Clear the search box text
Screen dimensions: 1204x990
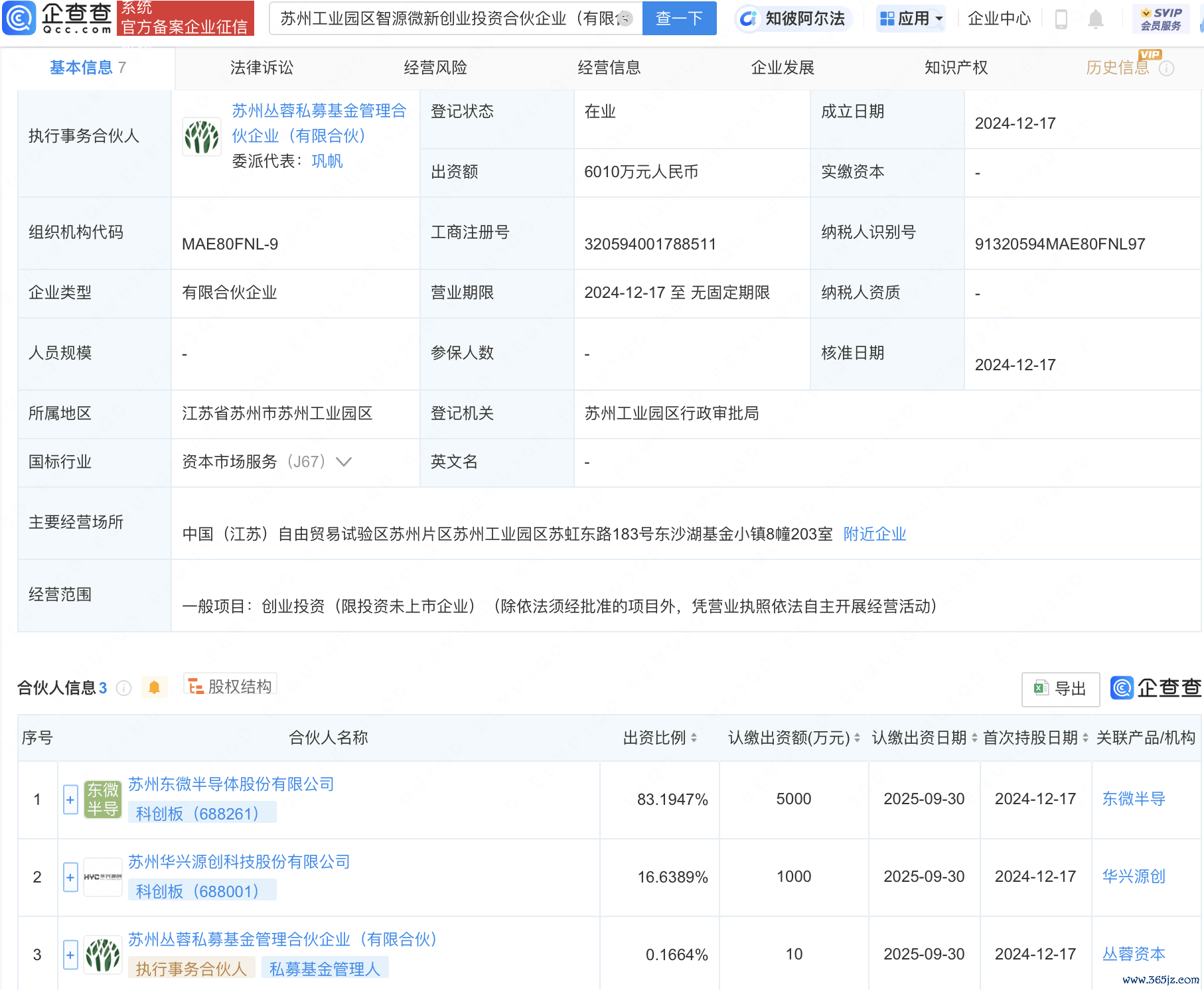pyautogui.click(x=625, y=19)
